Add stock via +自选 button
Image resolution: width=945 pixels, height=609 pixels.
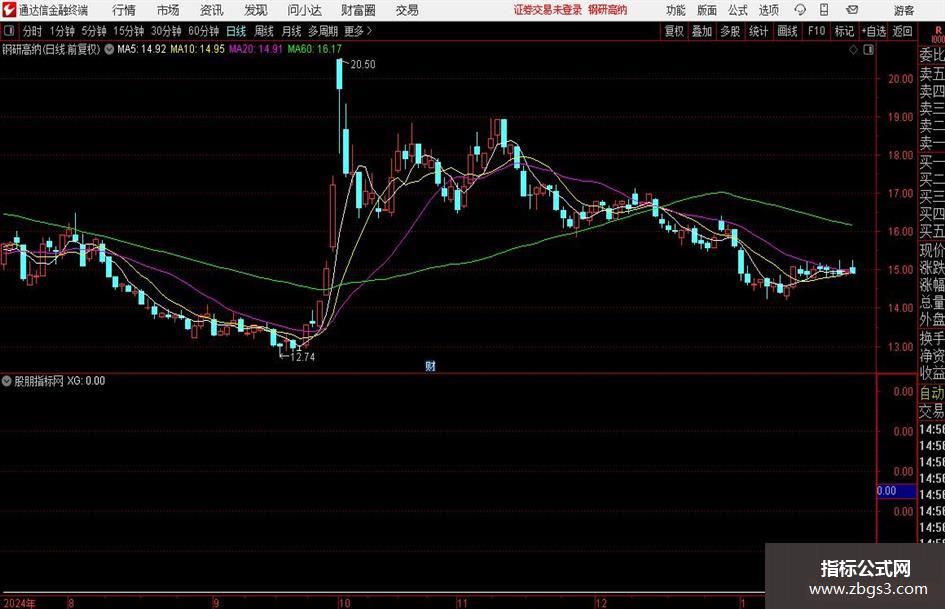click(x=874, y=31)
